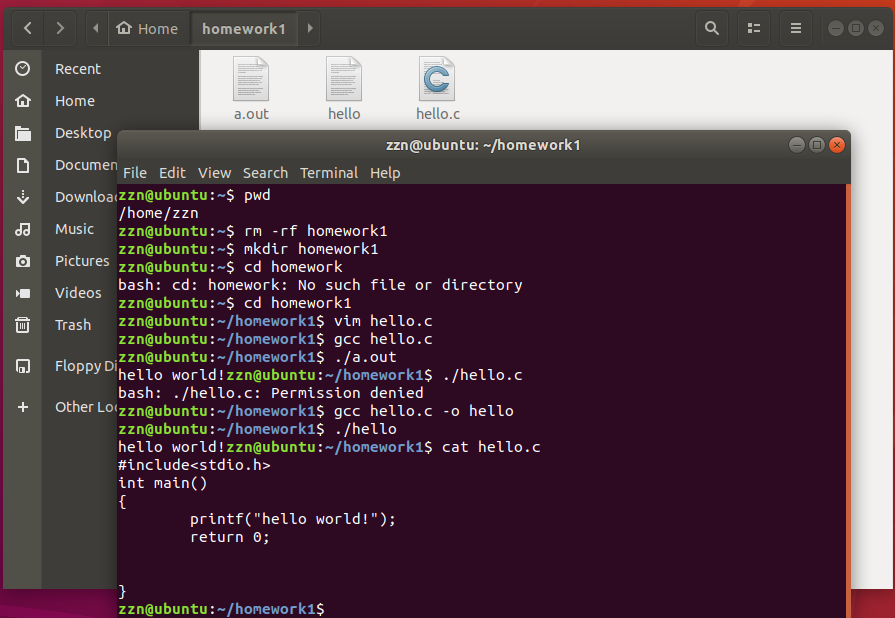Select the hello.c C source file icon
This screenshot has height=618, width=895.
[437, 79]
